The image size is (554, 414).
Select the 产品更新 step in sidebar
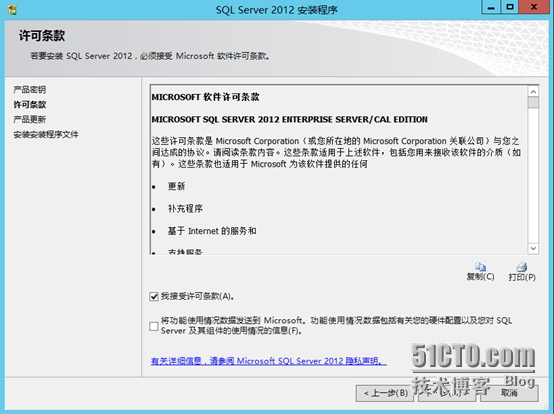pyautogui.click(x=30, y=119)
